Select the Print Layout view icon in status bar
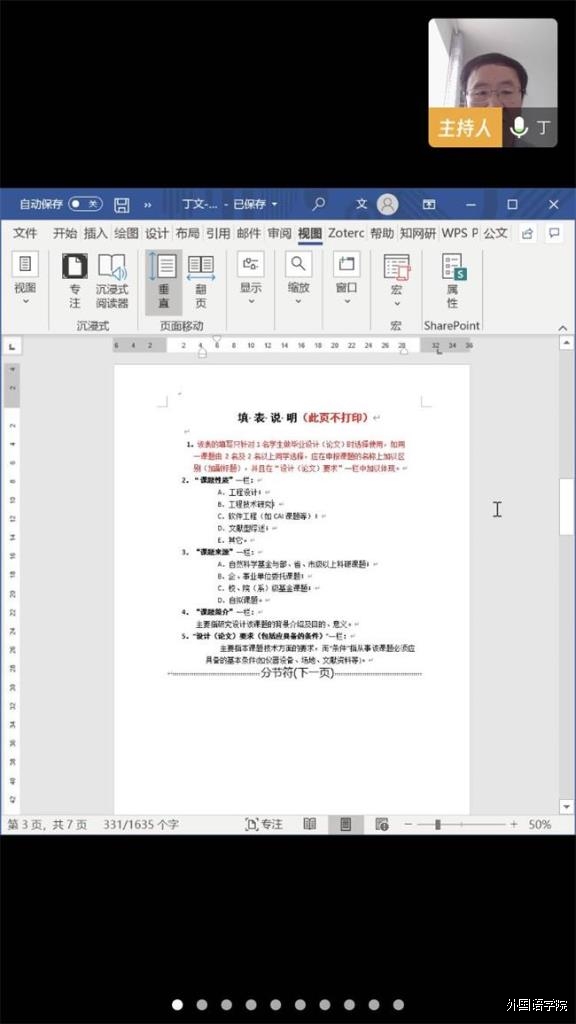Image resolution: width=576 pixels, height=1024 pixels. [x=345, y=824]
